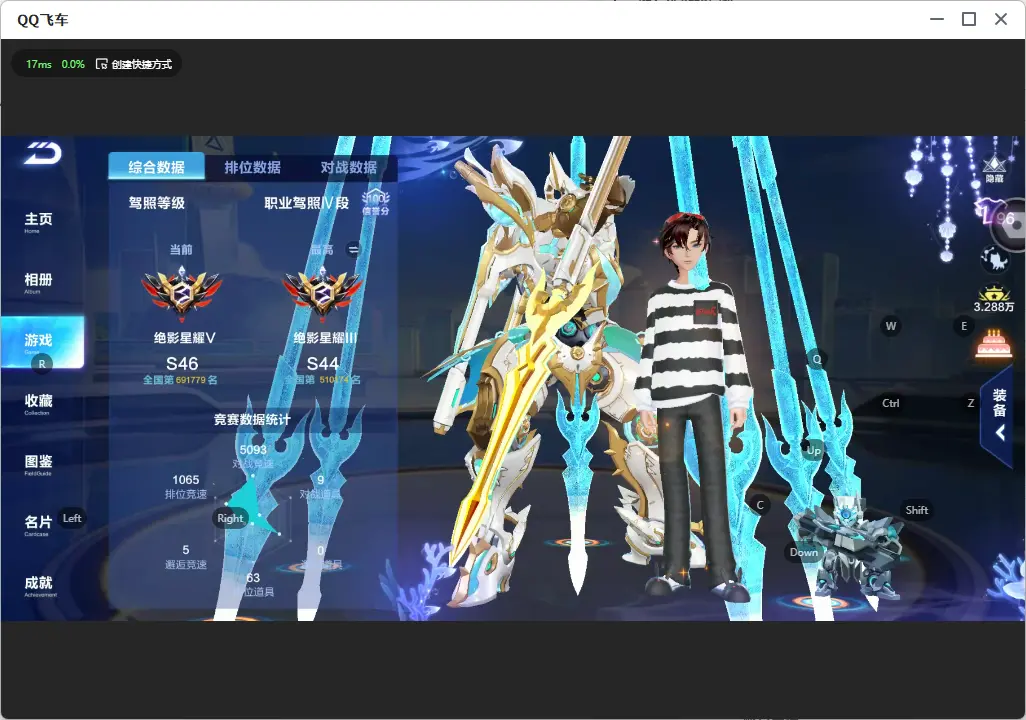Open the 成就 Achievement section

[x=39, y=585]
